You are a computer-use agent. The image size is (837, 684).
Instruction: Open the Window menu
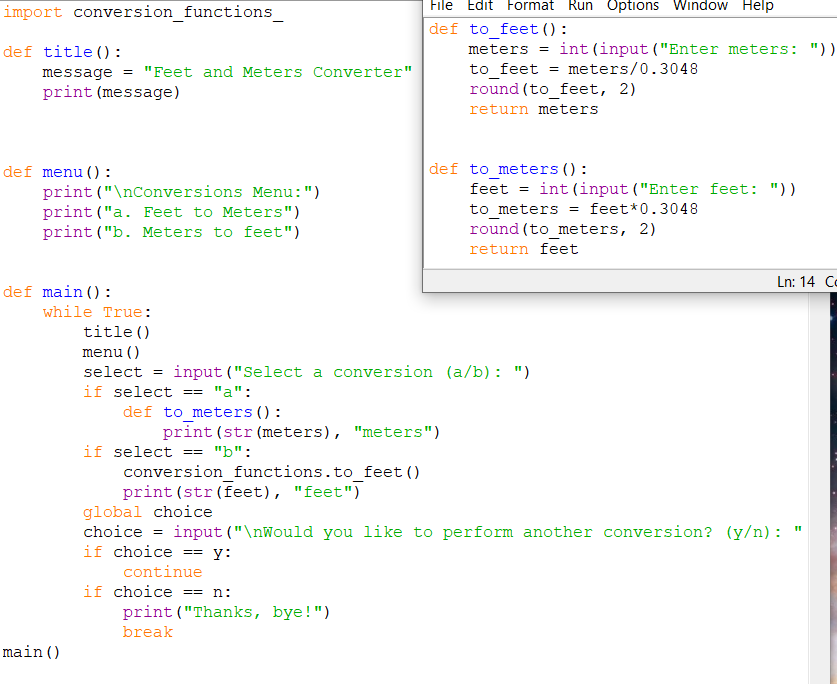click(700, 6)
